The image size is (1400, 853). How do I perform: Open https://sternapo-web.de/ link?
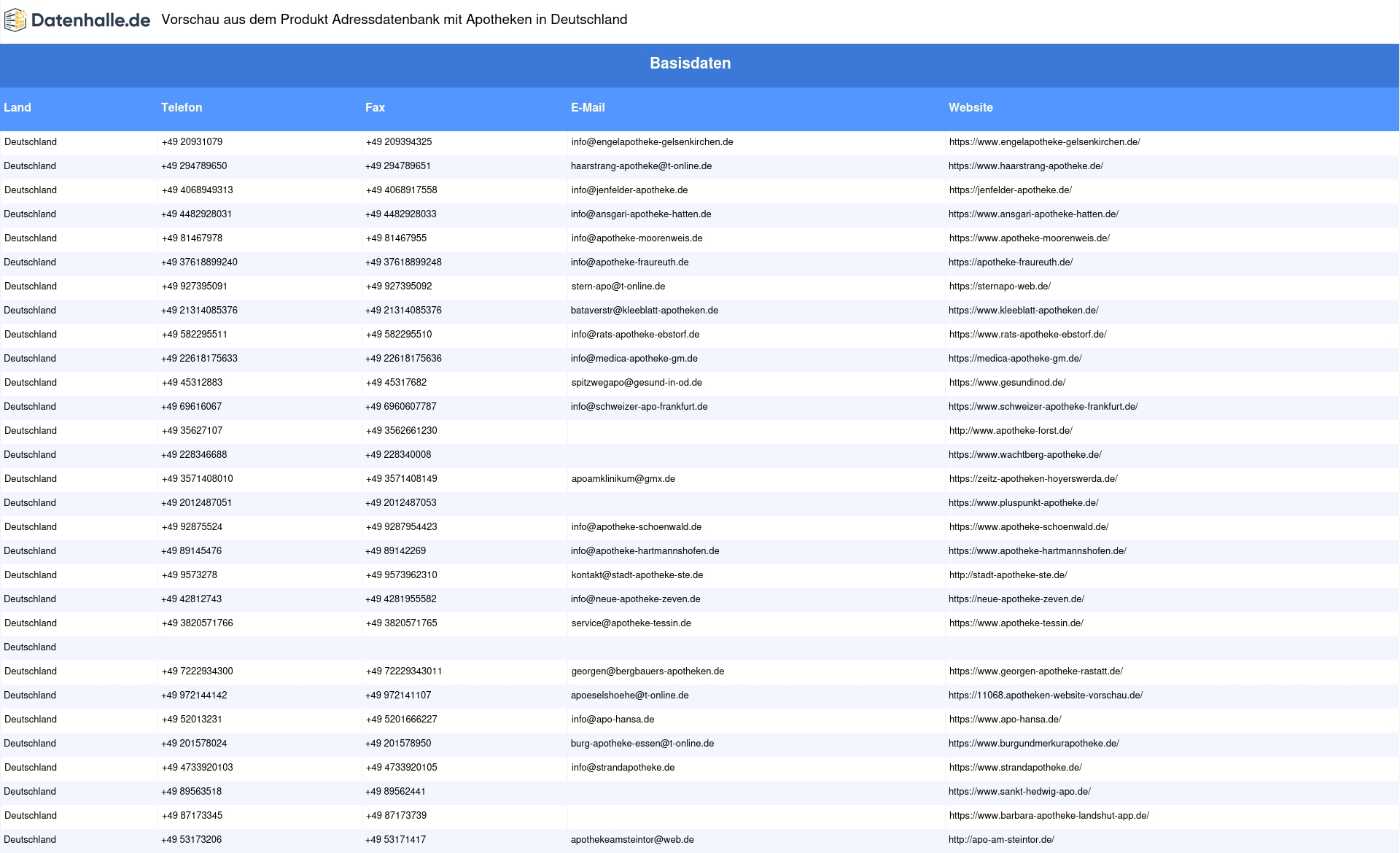(1000, 287)
